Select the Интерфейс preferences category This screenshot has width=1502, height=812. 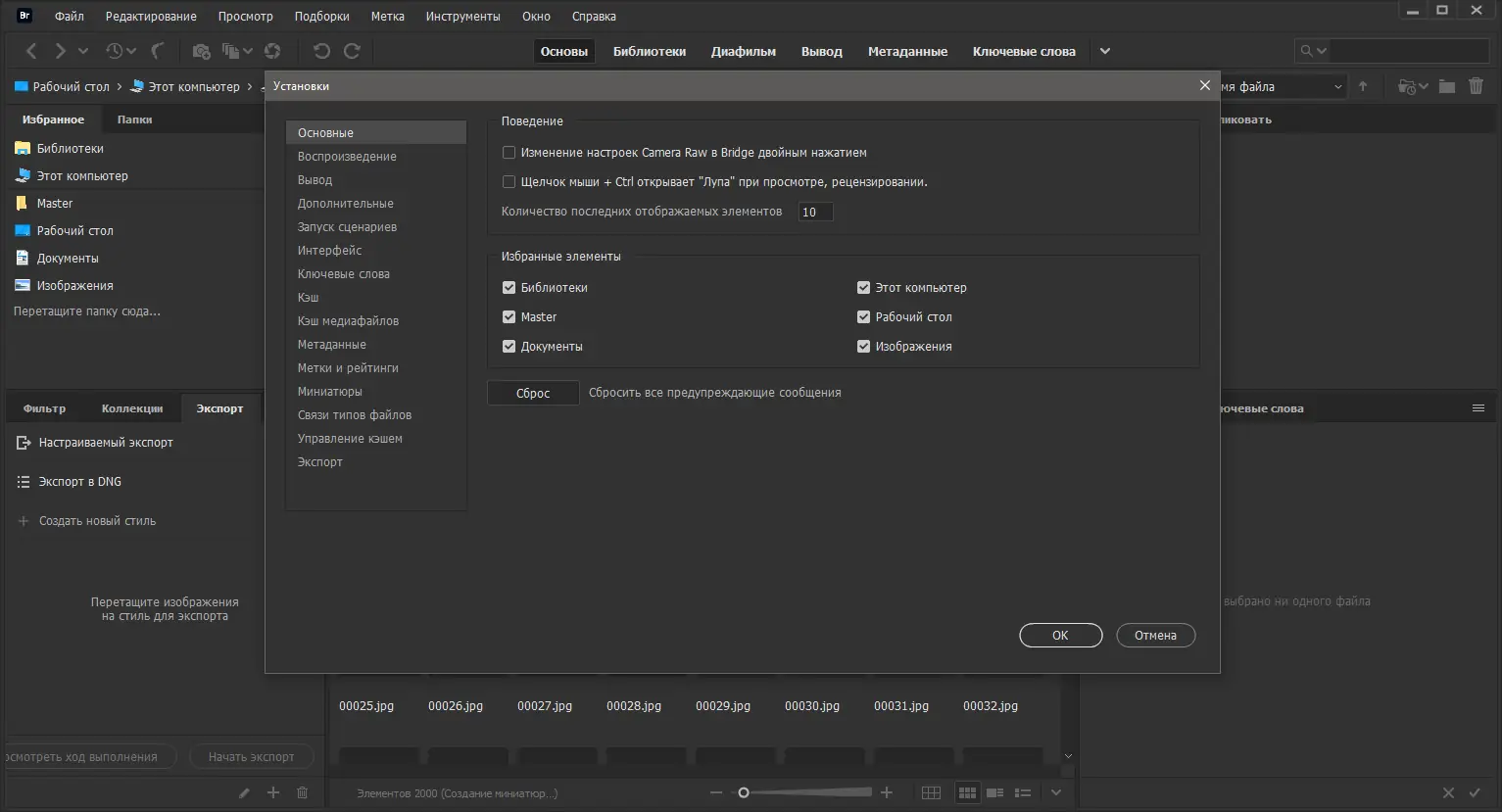tap(330, 251)
